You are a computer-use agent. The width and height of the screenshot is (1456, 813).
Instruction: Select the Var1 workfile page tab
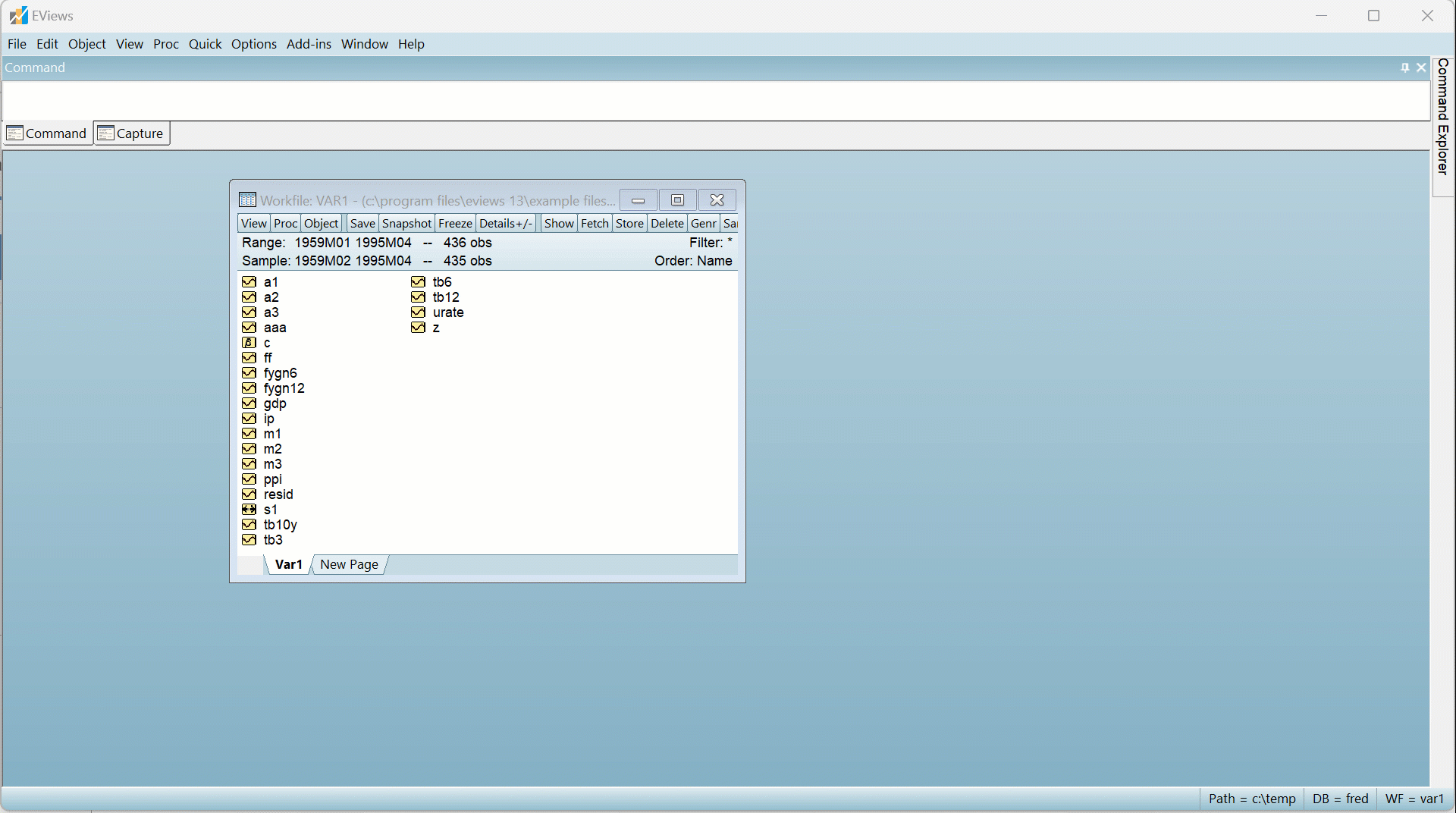[288, 564]
